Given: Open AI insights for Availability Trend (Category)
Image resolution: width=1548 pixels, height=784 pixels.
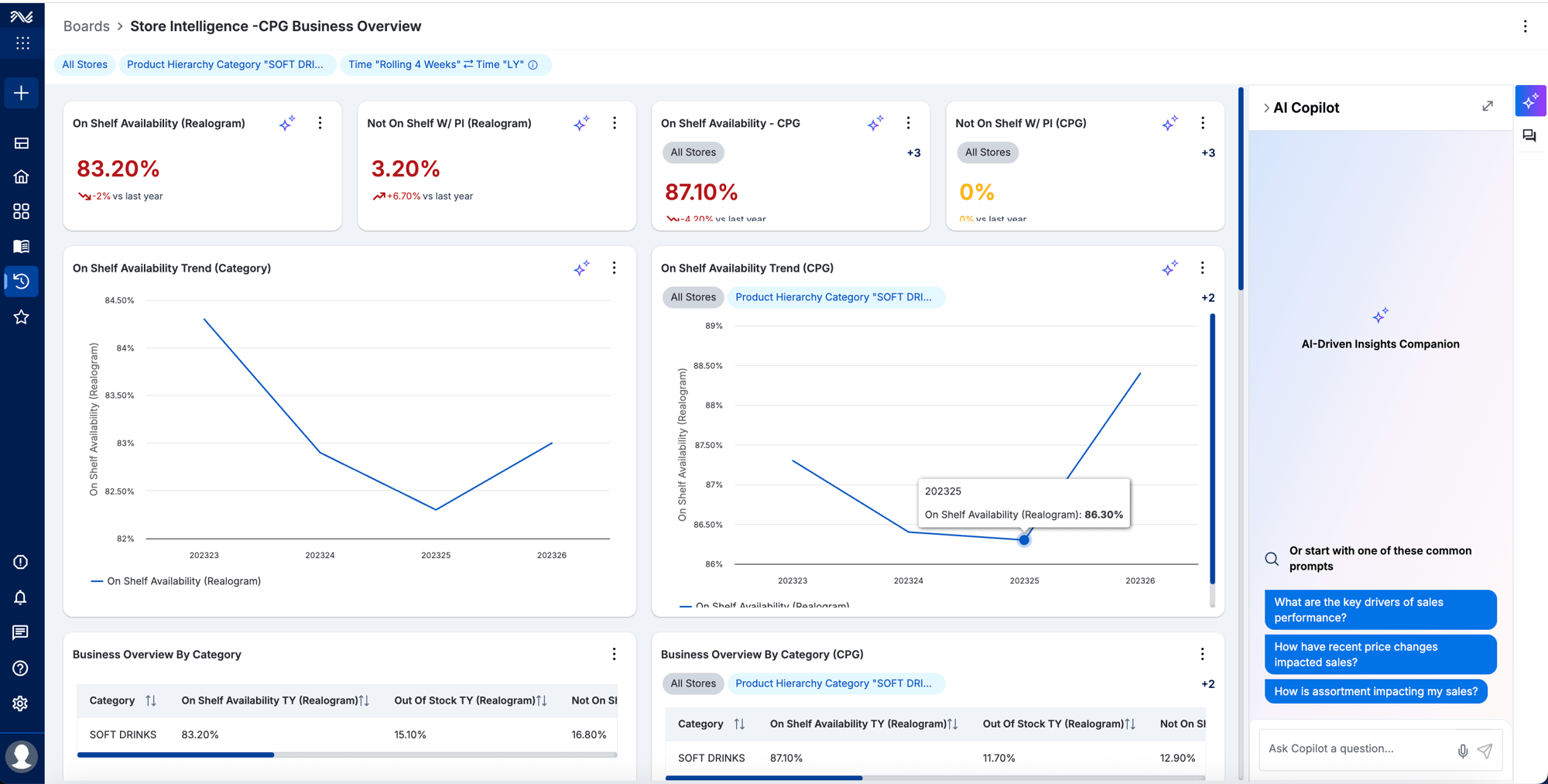Looking at the screenshot, I should 581,268.
